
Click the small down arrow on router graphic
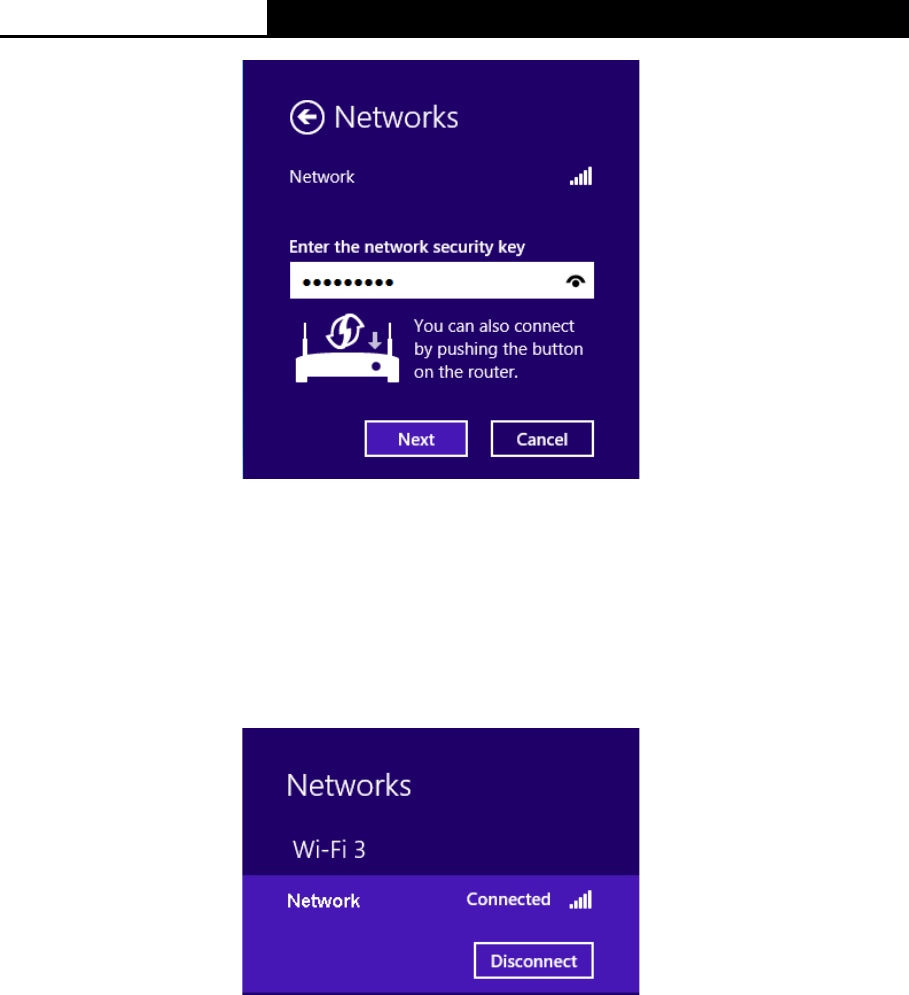point(375,340)
